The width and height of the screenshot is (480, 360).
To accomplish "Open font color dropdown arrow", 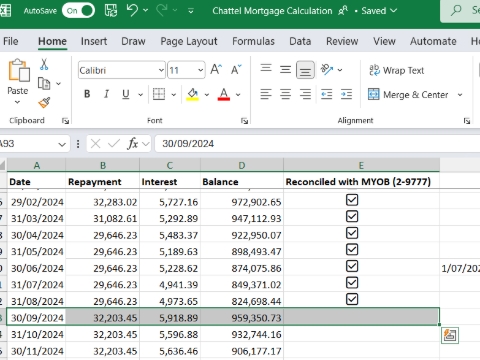I will coord(238,95).
